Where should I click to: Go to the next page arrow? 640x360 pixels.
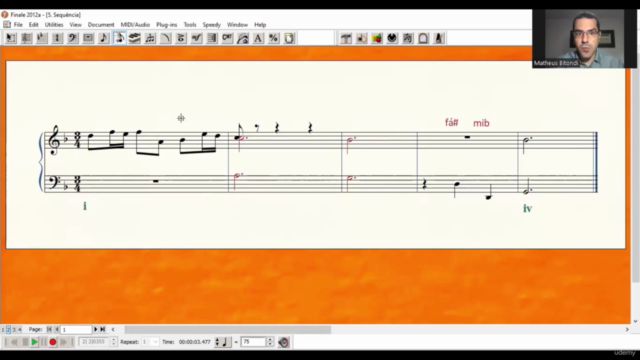pyautogui.click(x=96, y=329)
